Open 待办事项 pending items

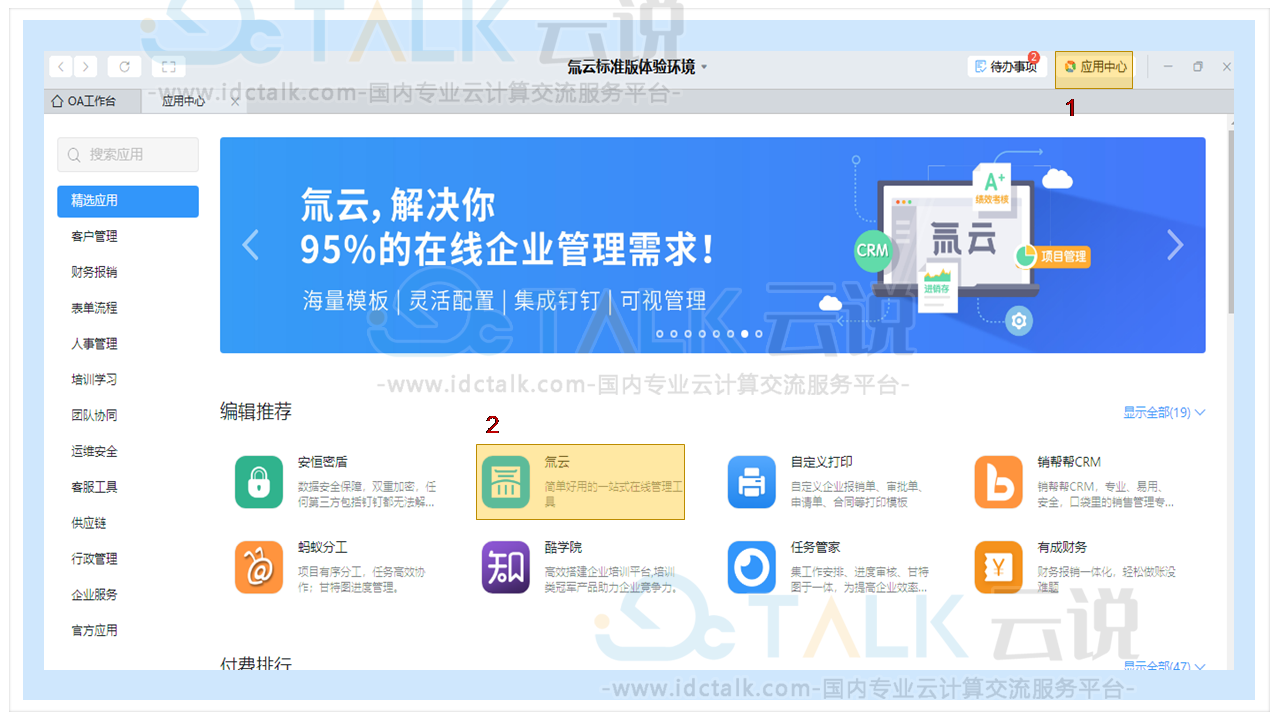1007,67
